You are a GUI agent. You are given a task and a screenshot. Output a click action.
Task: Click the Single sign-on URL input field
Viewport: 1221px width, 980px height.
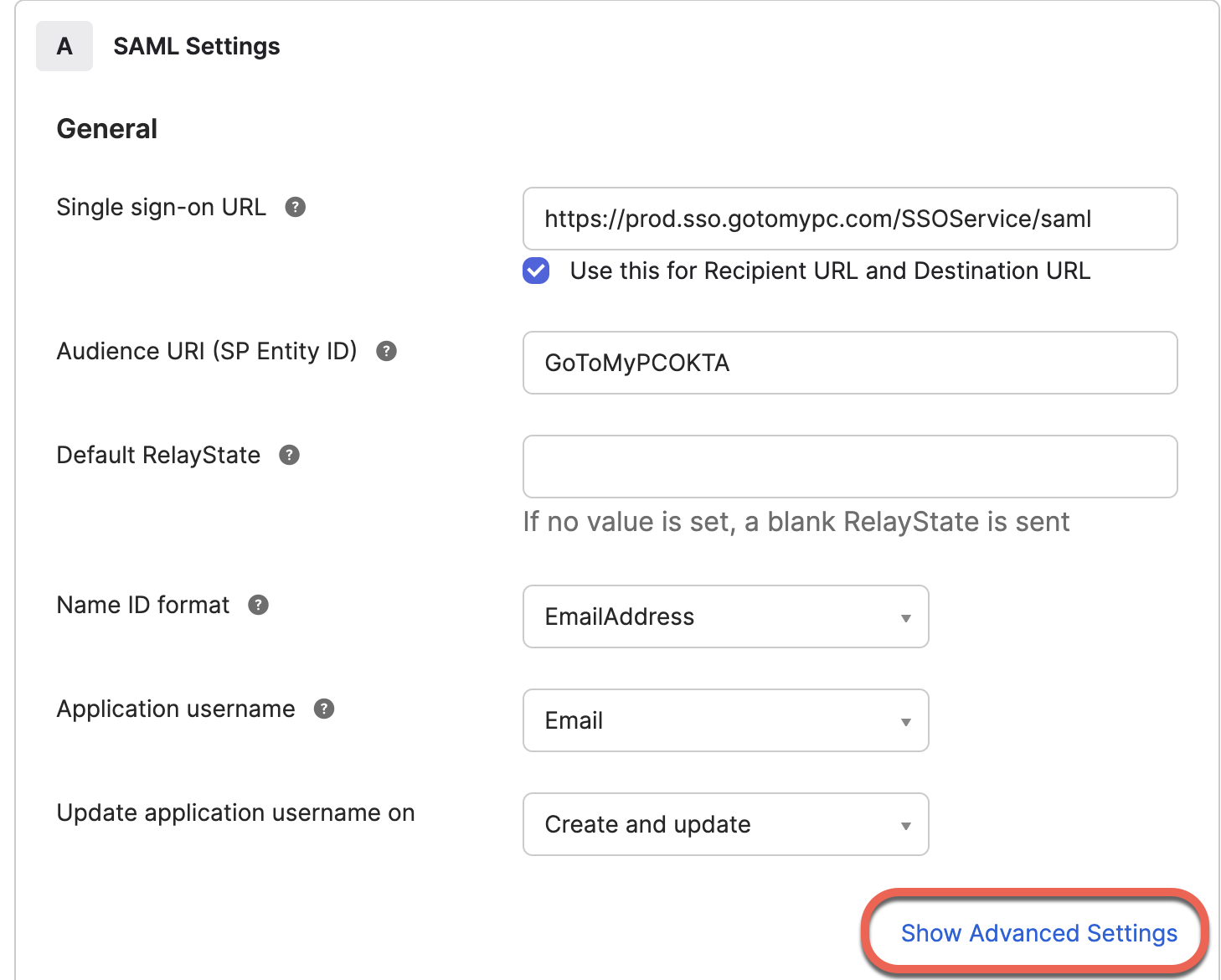click(849, 219)
